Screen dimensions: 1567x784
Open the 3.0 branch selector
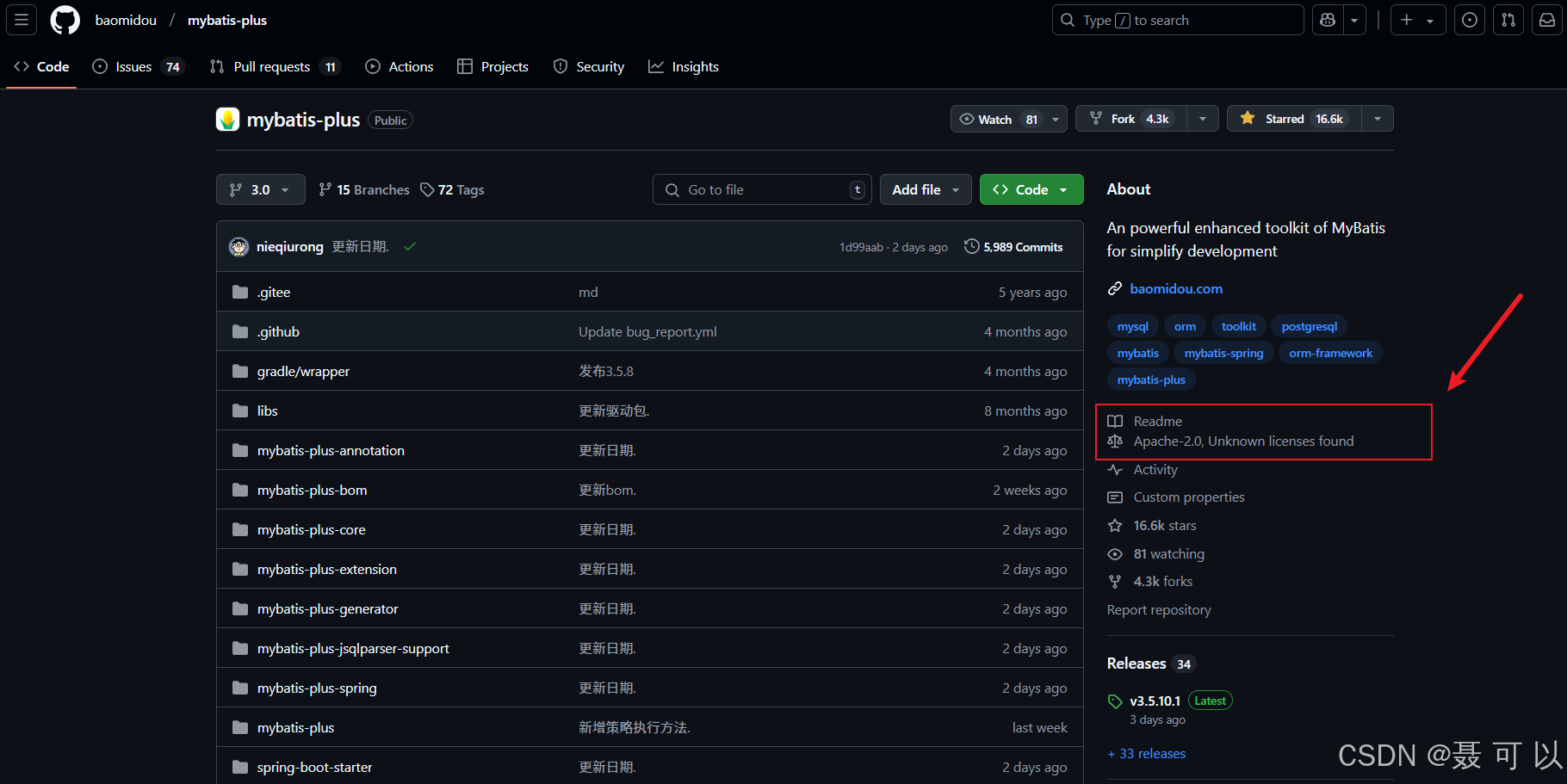[x=260, y=189]
